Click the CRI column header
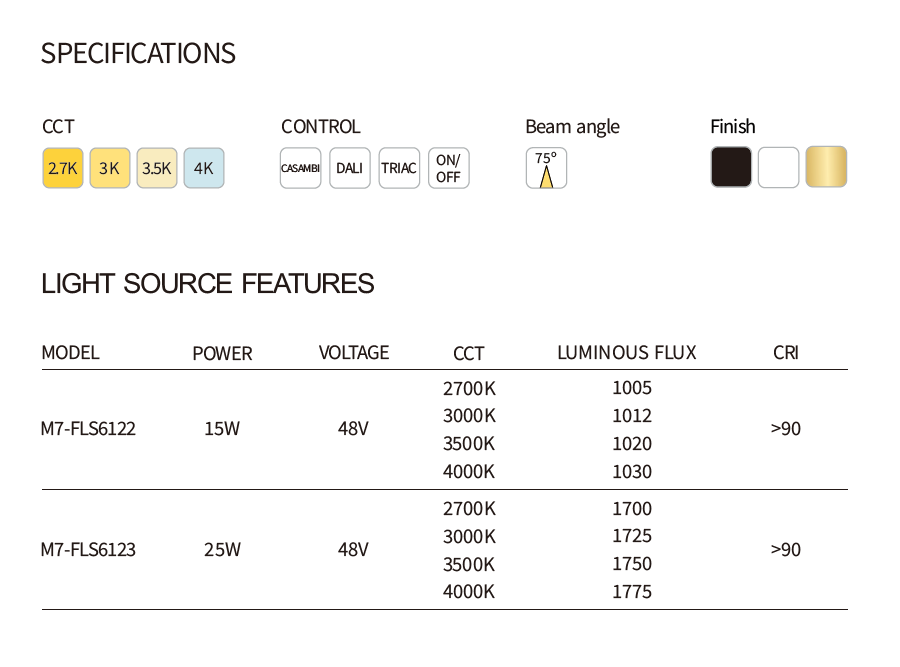This screenshot has width=900, height=667. click(786, 353)
